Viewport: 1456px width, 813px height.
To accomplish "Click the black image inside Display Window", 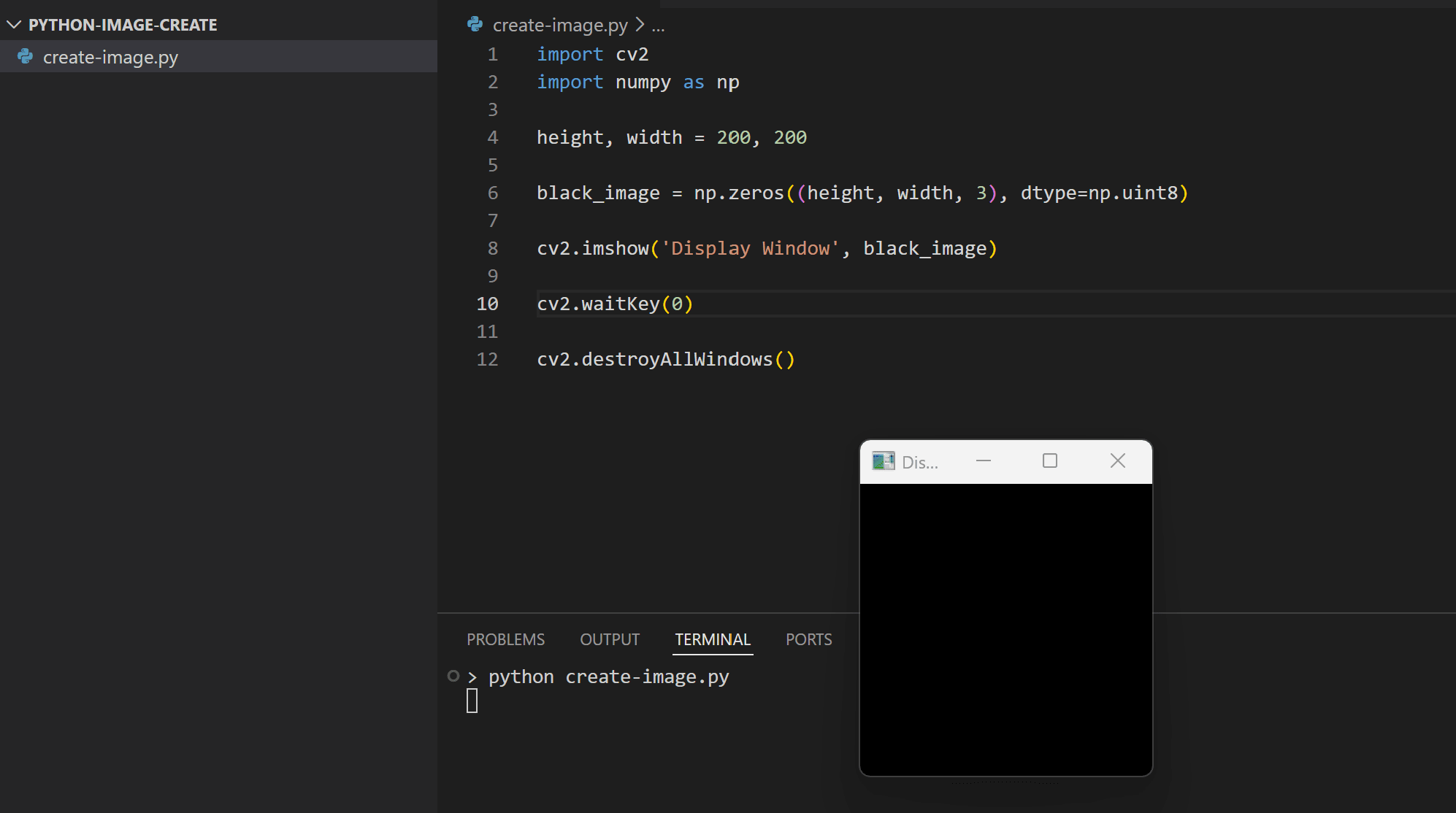I will click(1005, 629).
